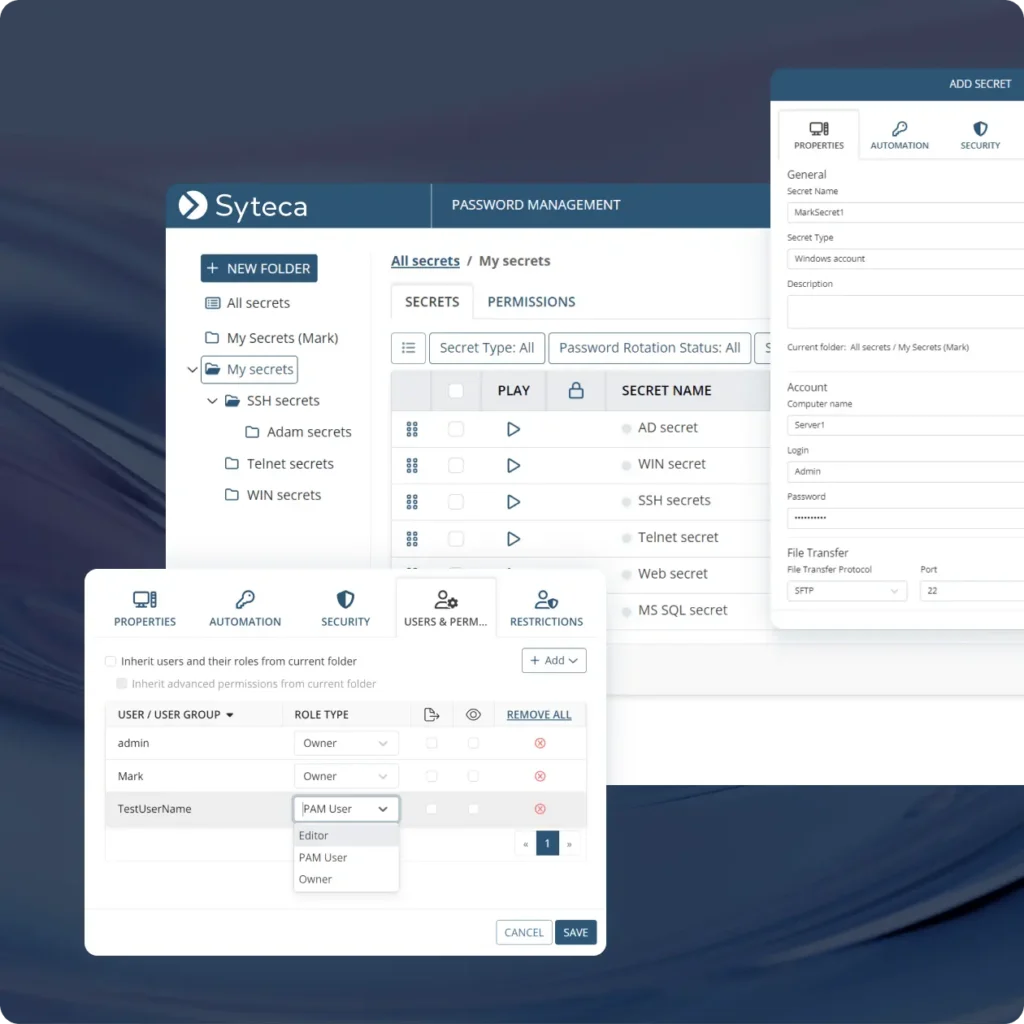The height and width of the screenshot is (1024, 1024).
Task: Open the All secrets list item
Action: tap(248, 303)
